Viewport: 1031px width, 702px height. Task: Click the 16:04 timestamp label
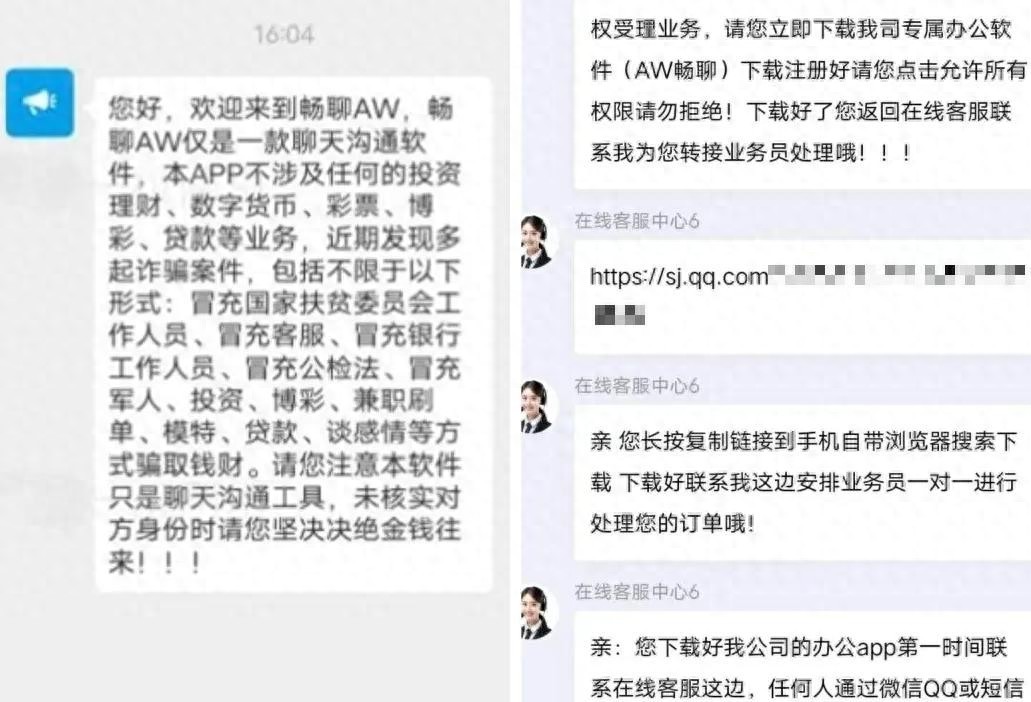284,34
